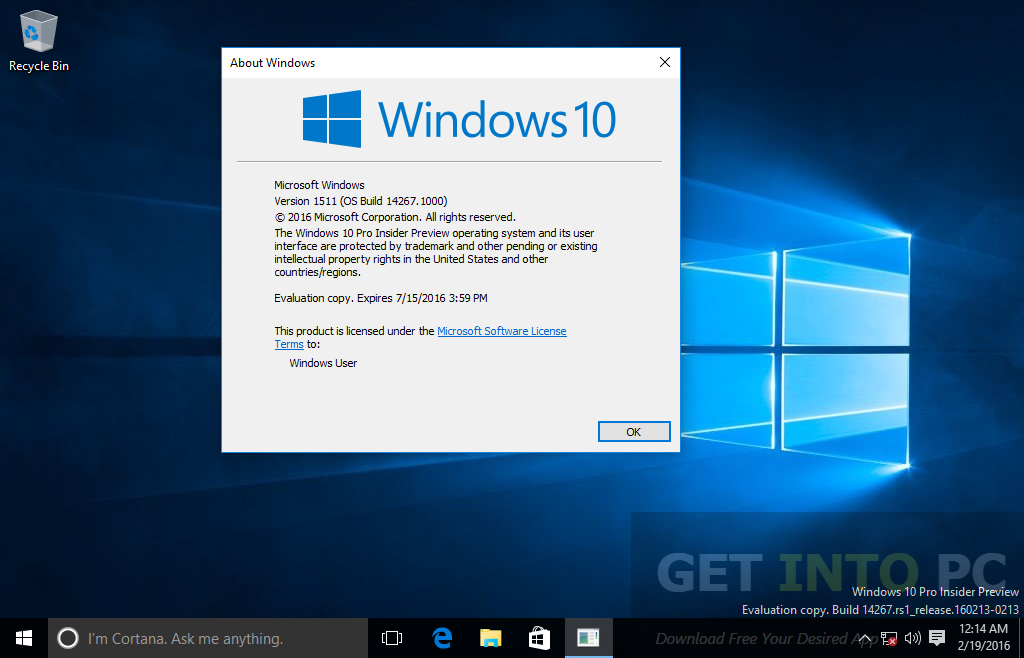Open the Windows Start menu

(x=24, y=638)
